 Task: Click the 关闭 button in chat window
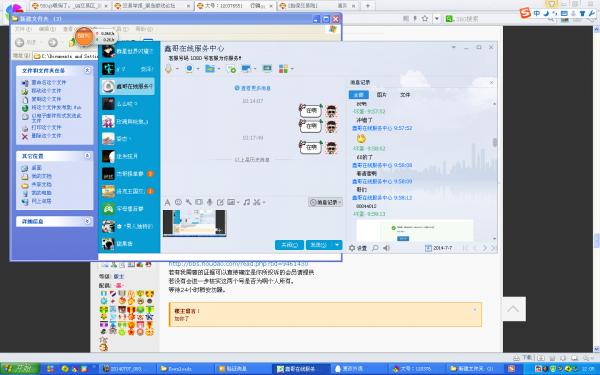289,245
